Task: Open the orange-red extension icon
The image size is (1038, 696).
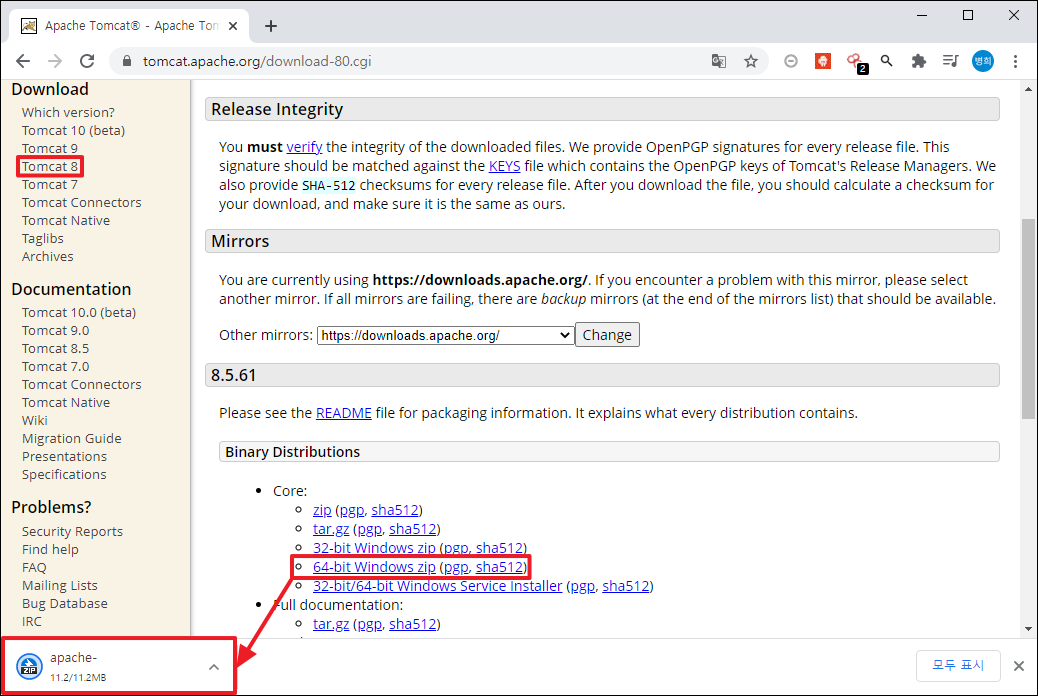Action: click(x=822, y=61)
